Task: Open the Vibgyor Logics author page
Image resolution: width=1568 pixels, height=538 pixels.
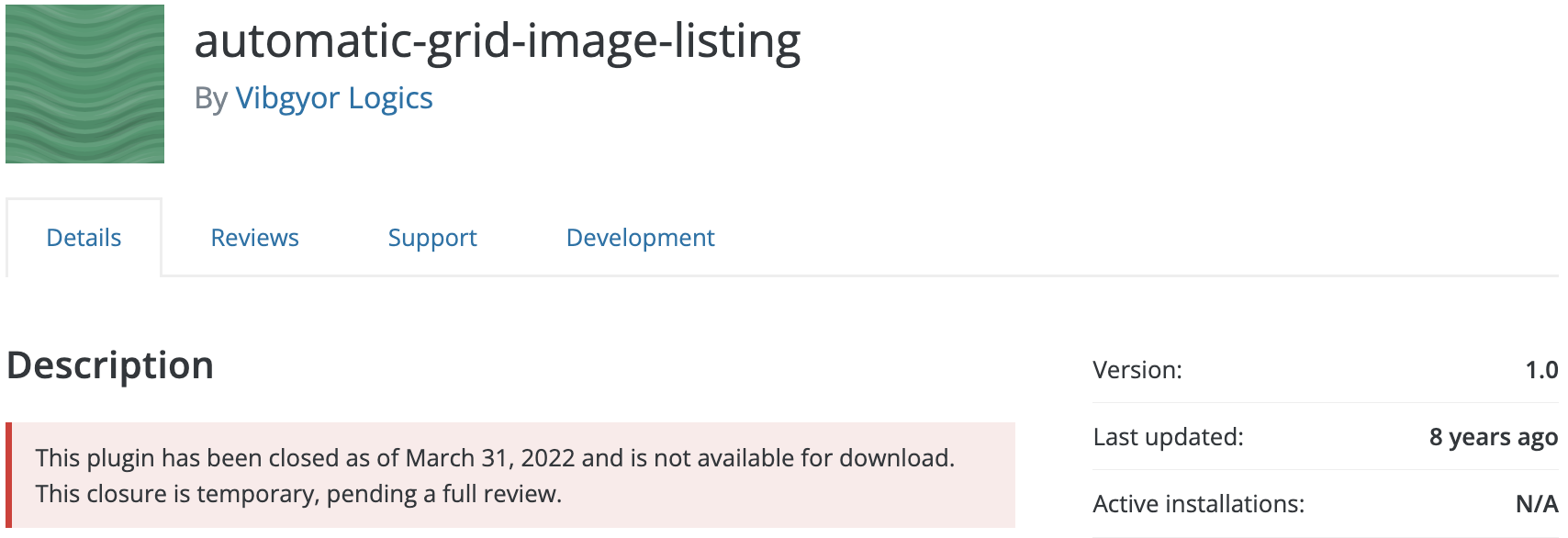Action: click(x=333, y=98)
